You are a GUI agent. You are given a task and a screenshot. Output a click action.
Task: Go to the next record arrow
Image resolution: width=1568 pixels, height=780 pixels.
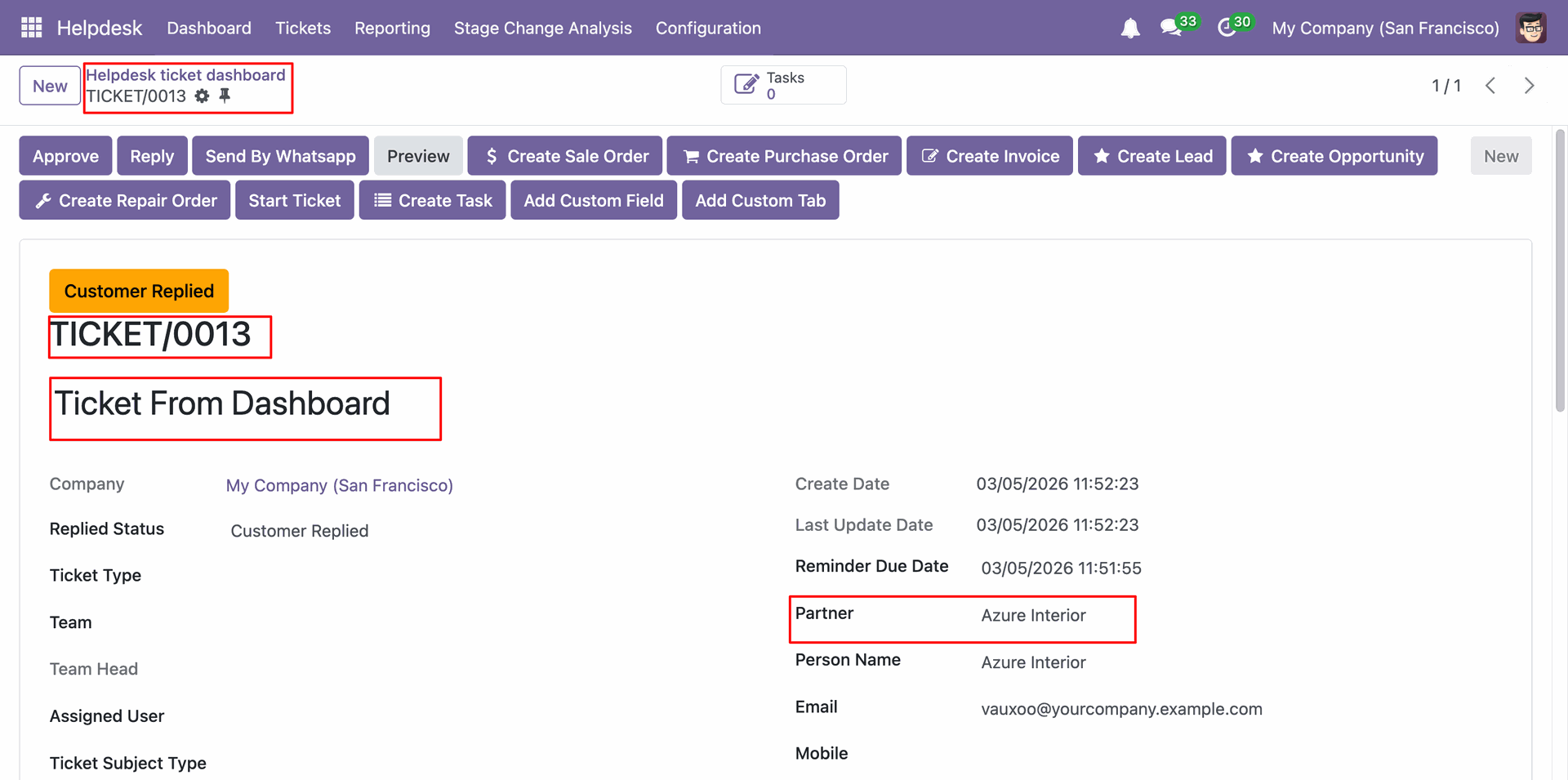(x=1529, y=86)
